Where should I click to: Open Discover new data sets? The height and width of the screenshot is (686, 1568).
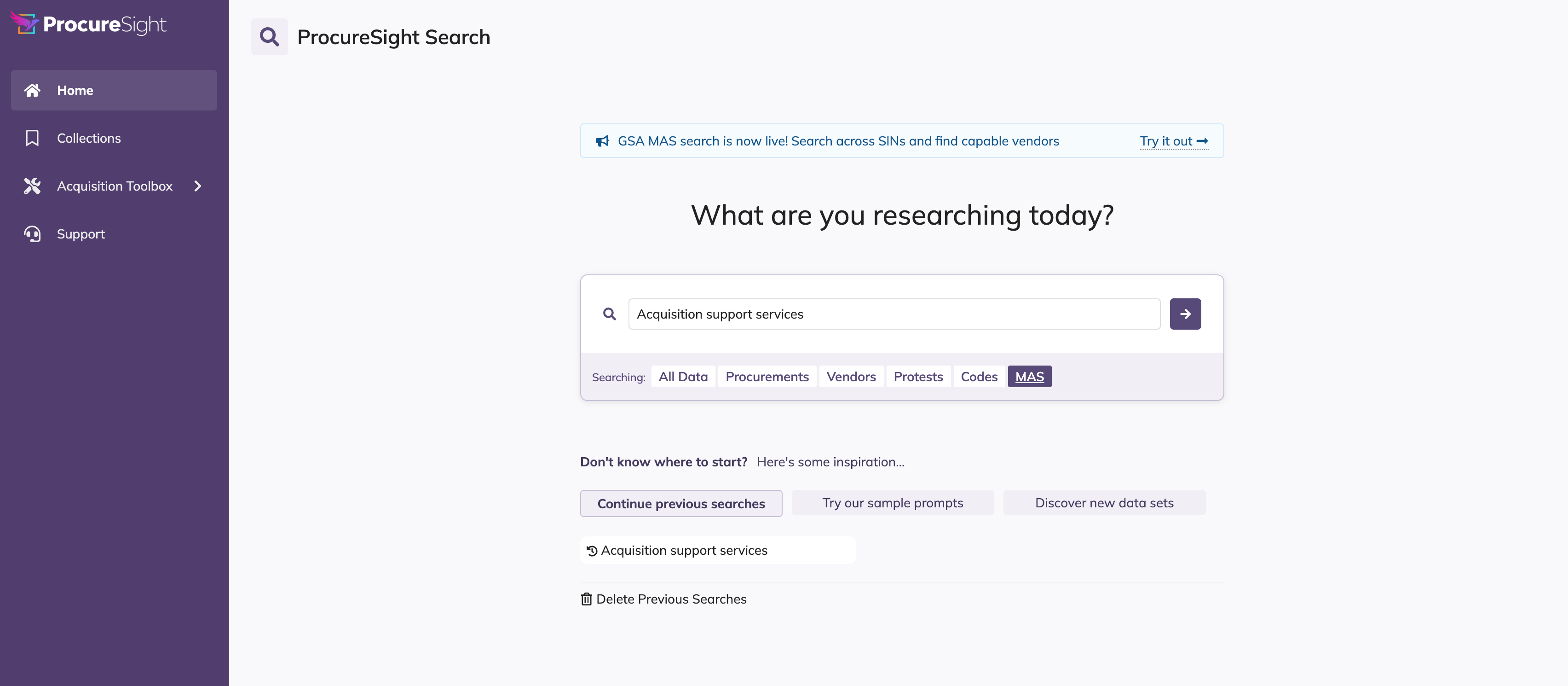1104,503
